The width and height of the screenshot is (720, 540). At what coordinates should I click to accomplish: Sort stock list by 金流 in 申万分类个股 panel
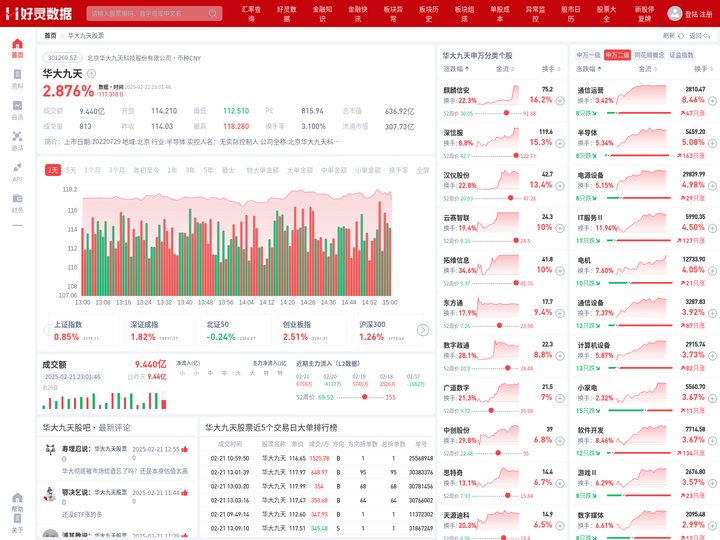point(505,69)
